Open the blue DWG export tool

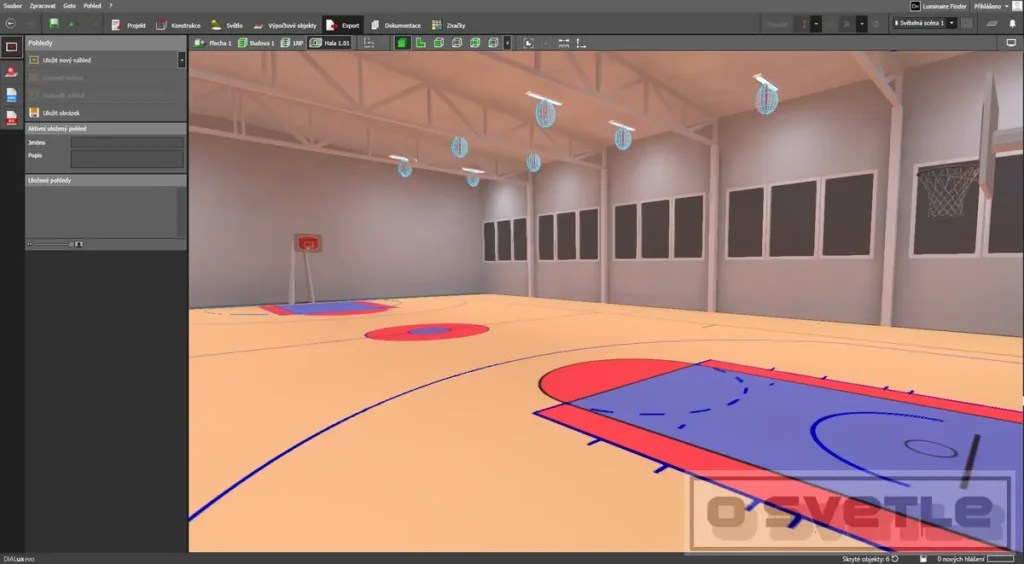click(12, 95)
